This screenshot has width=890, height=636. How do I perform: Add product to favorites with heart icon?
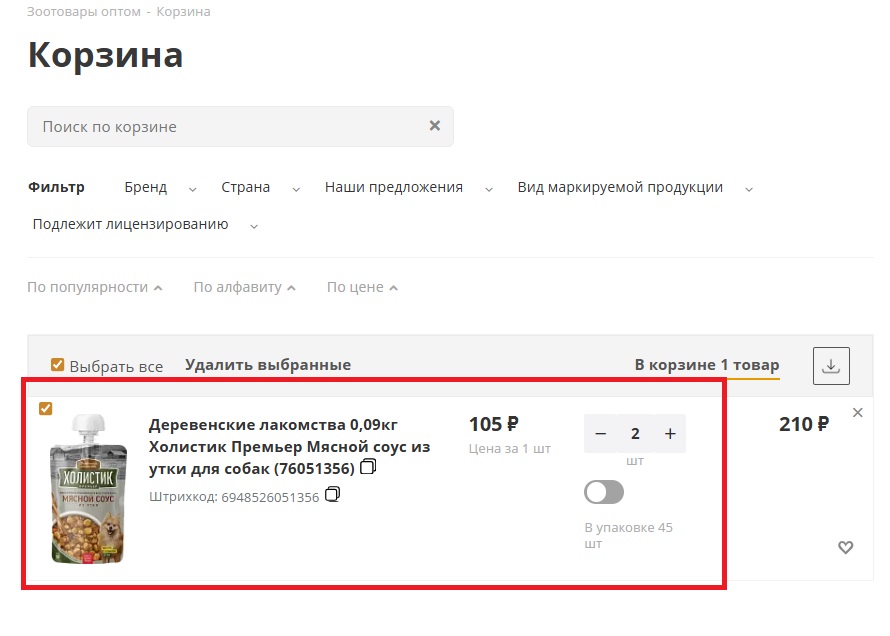click(x=845, y=547)
